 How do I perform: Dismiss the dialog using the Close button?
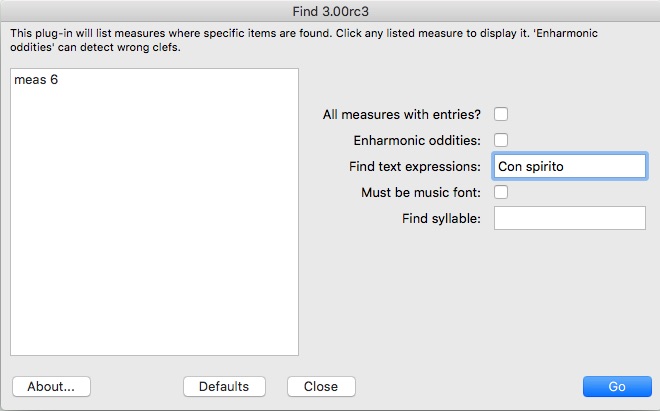321,386
